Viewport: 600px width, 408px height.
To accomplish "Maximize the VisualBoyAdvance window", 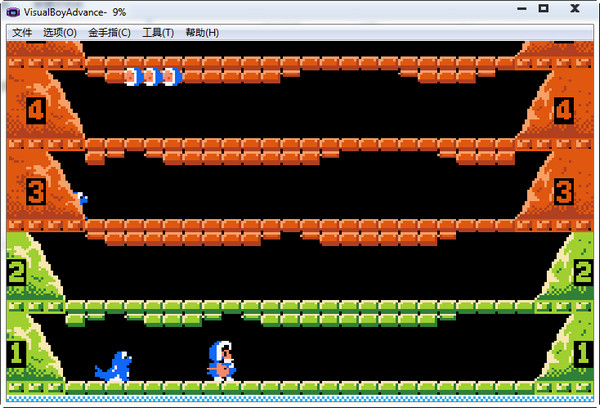I will coord(543,9).
